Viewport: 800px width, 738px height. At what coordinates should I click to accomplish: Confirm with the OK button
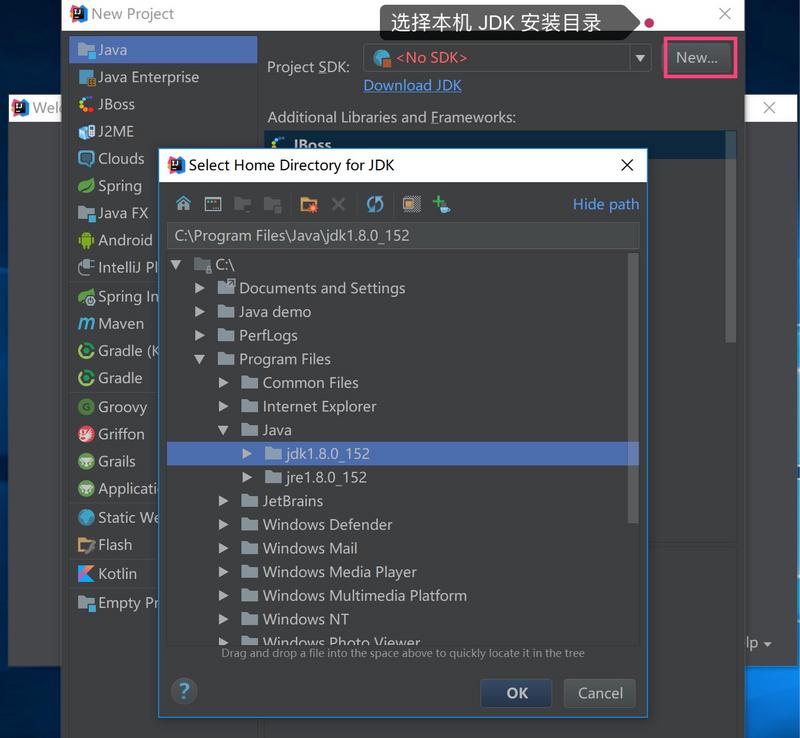(516, 693)
